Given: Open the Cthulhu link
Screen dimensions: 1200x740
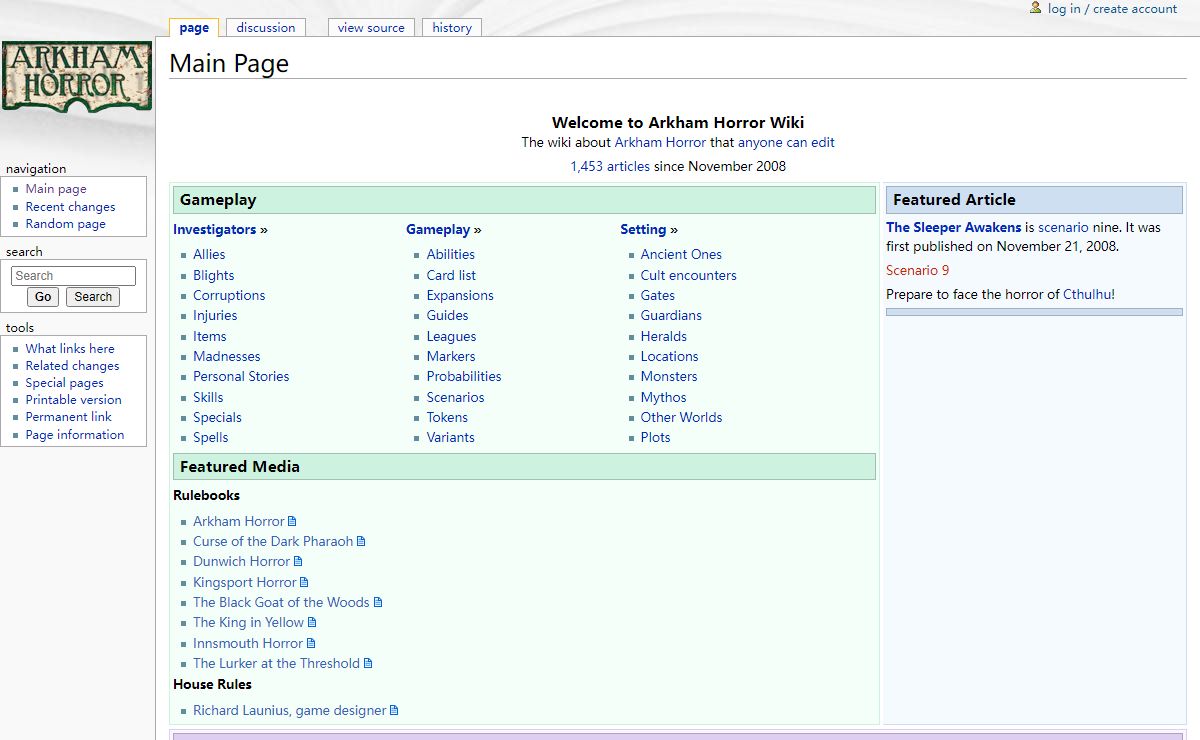Looking at the screenshot, I should pos(1086,294).
